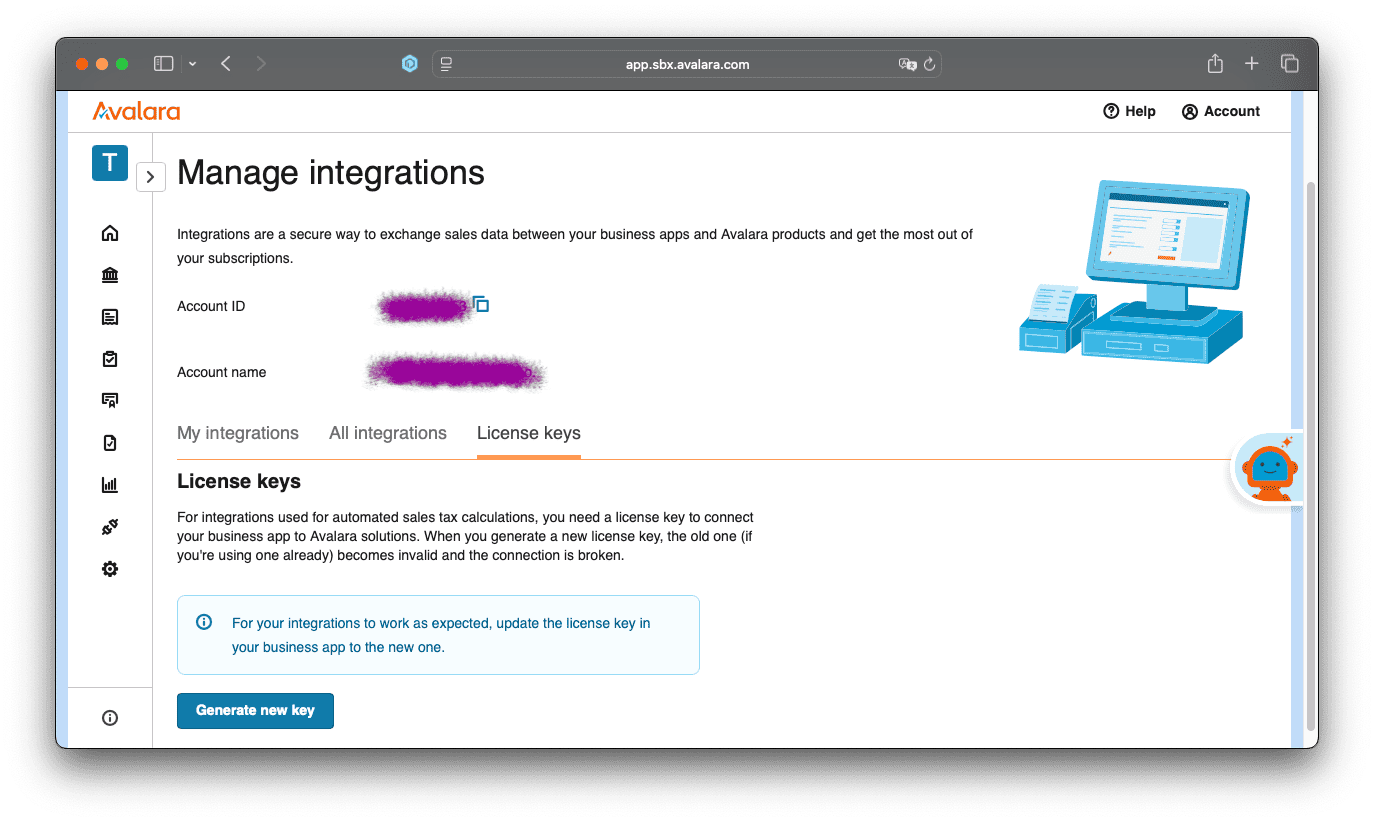The height and width of the screenshot is (822, 1374).
Task: Open the Help link
Action: (1129, 111)
